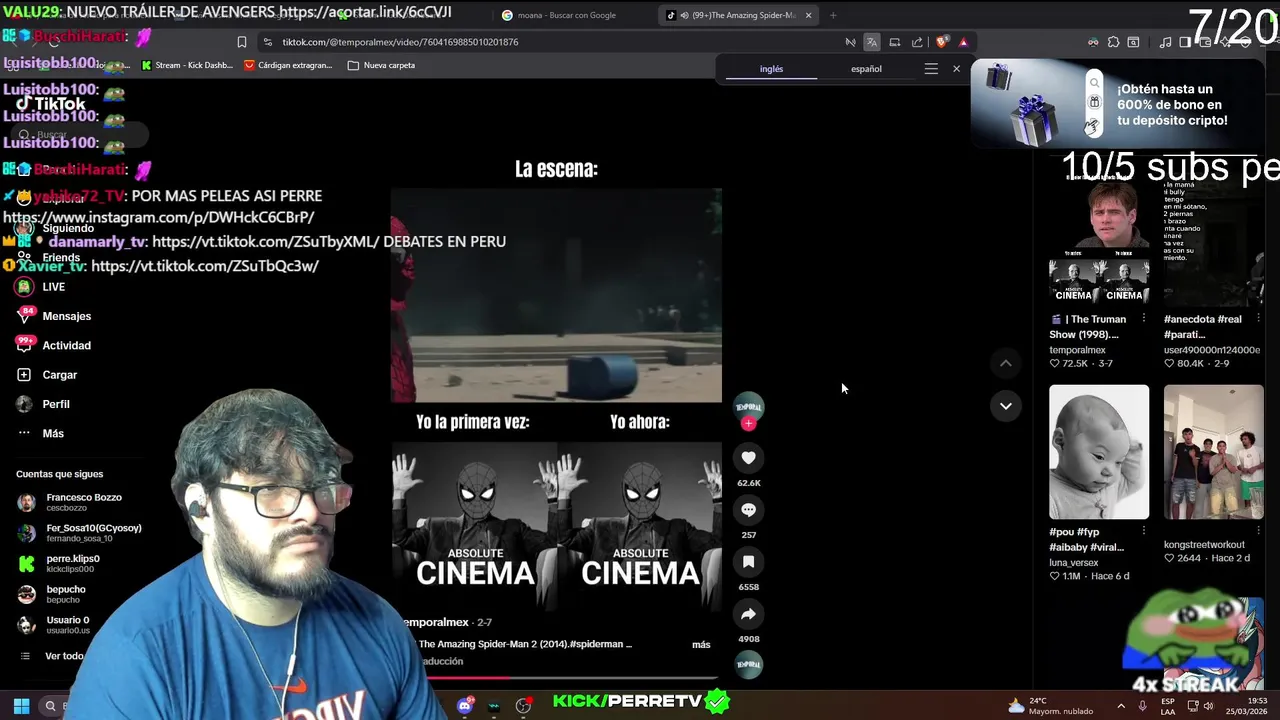1280x720 pixels.
Task: Click the crypto deposit bonus ad banner
Action: coord(1117,105)
